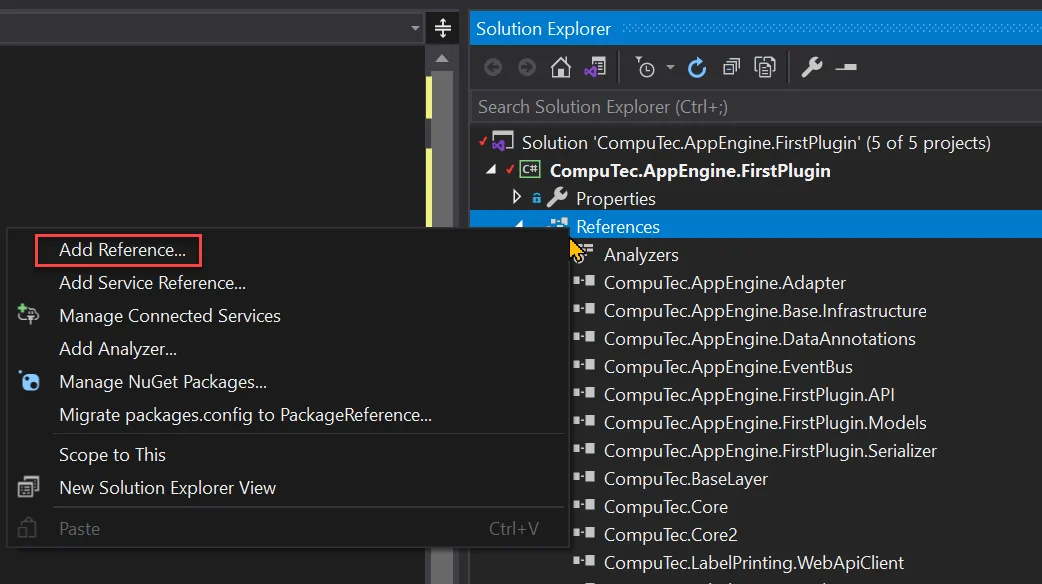Viewport: 1042px width, 584px height.
Task: Click the Collapse All toolbar icon
Action: (732, 68)
